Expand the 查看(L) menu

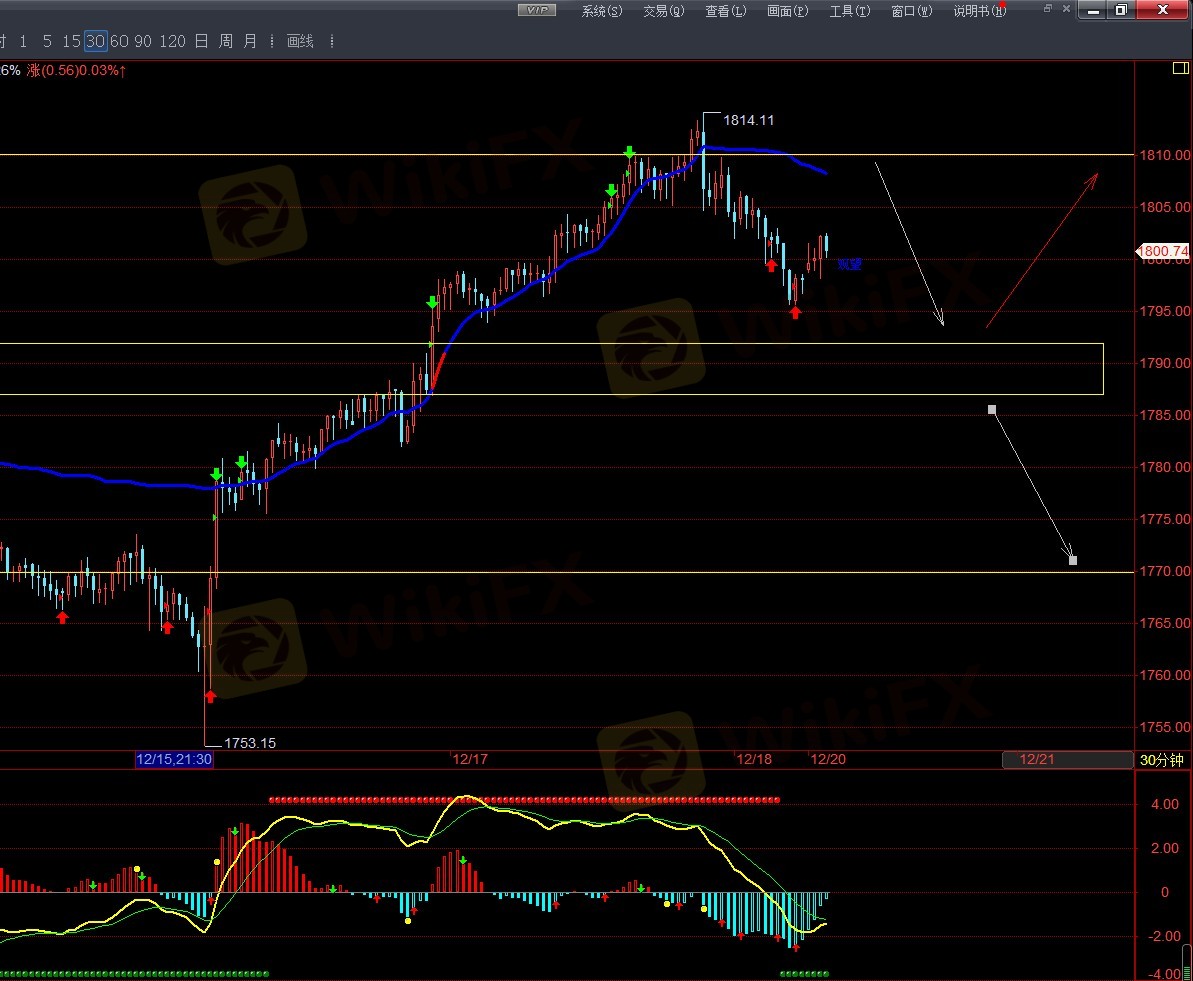tap(725, 11)
